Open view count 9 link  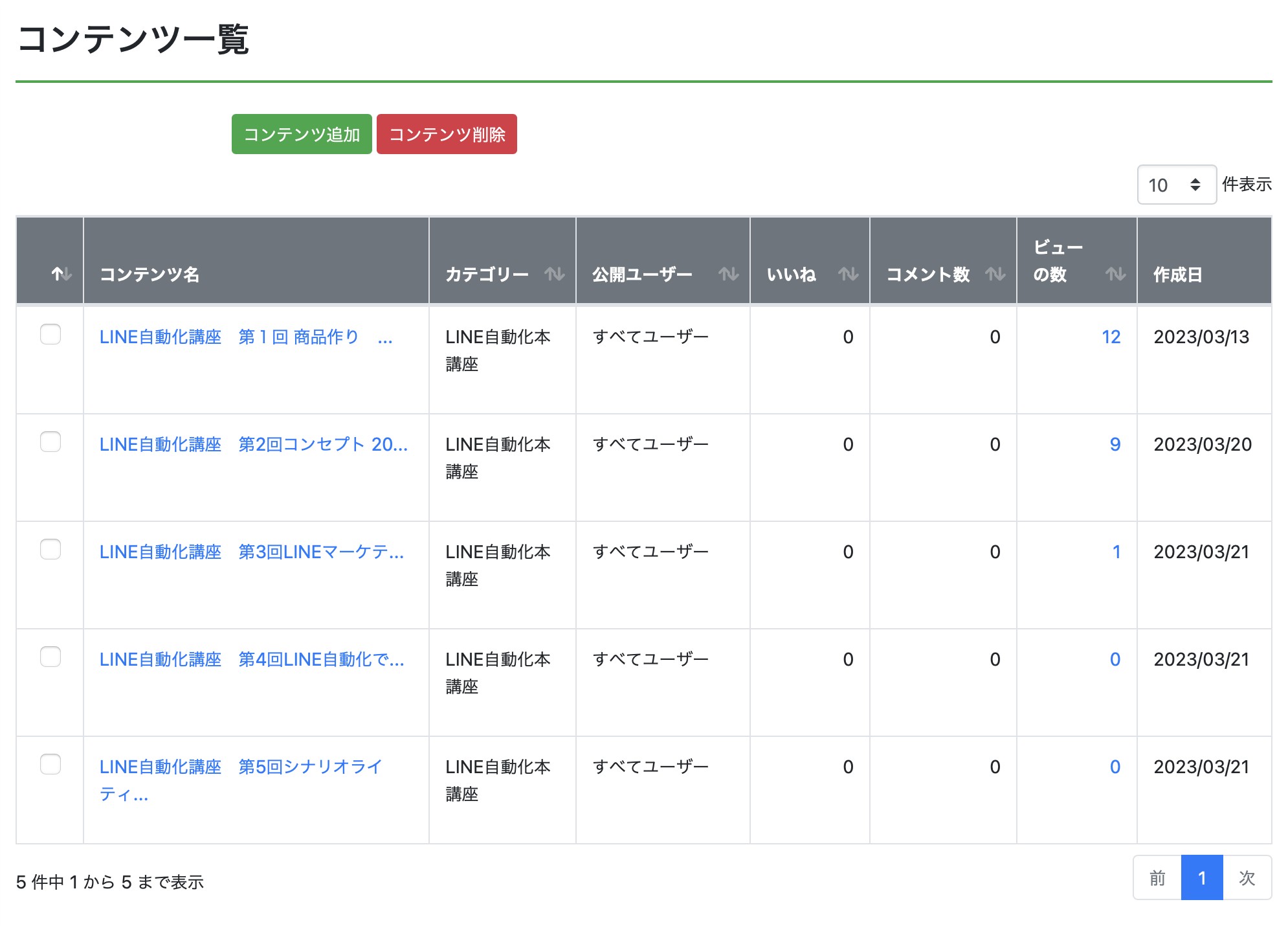pos(1115,444)
